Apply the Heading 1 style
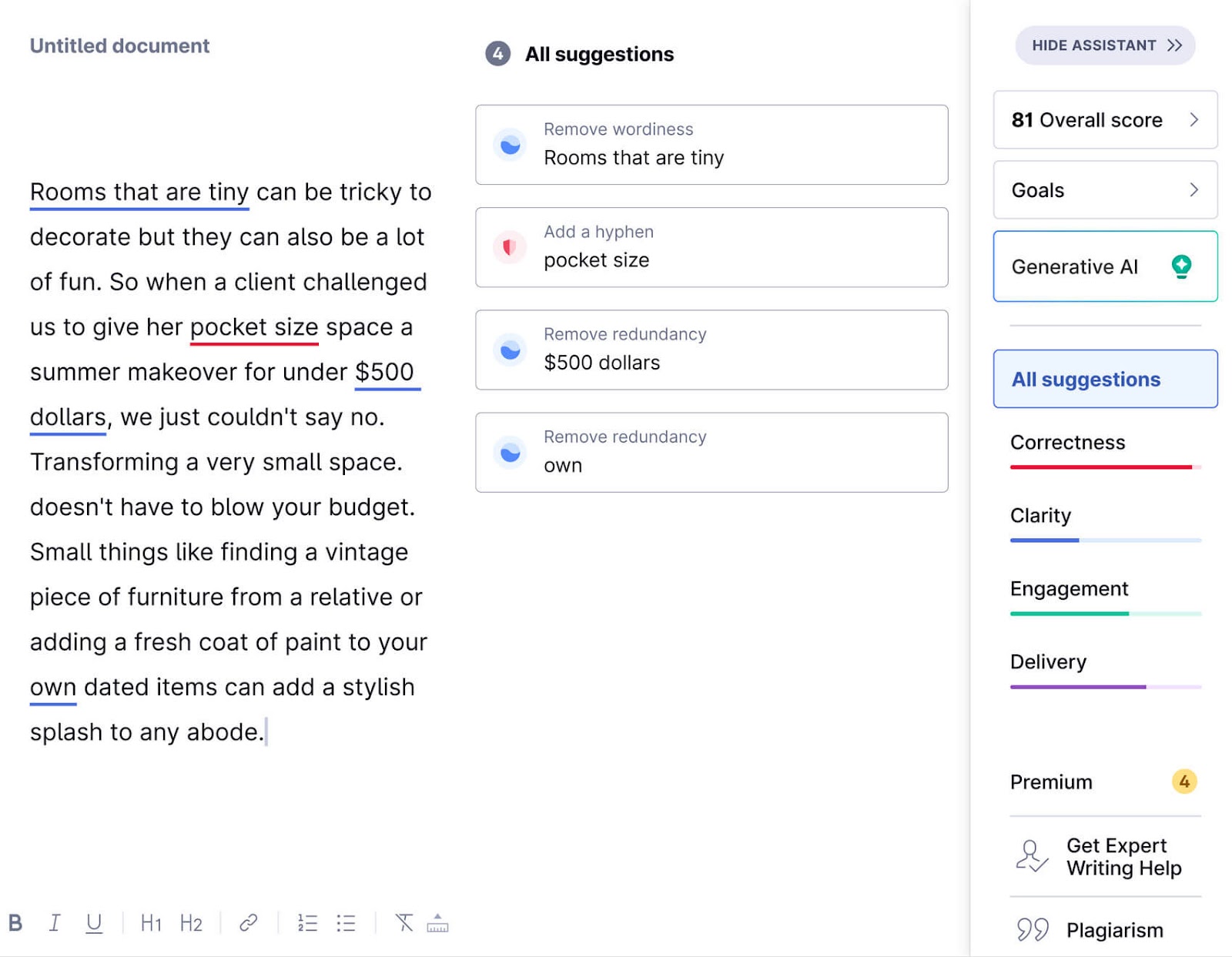1232x957 pixels. click(x=151, y=923)
